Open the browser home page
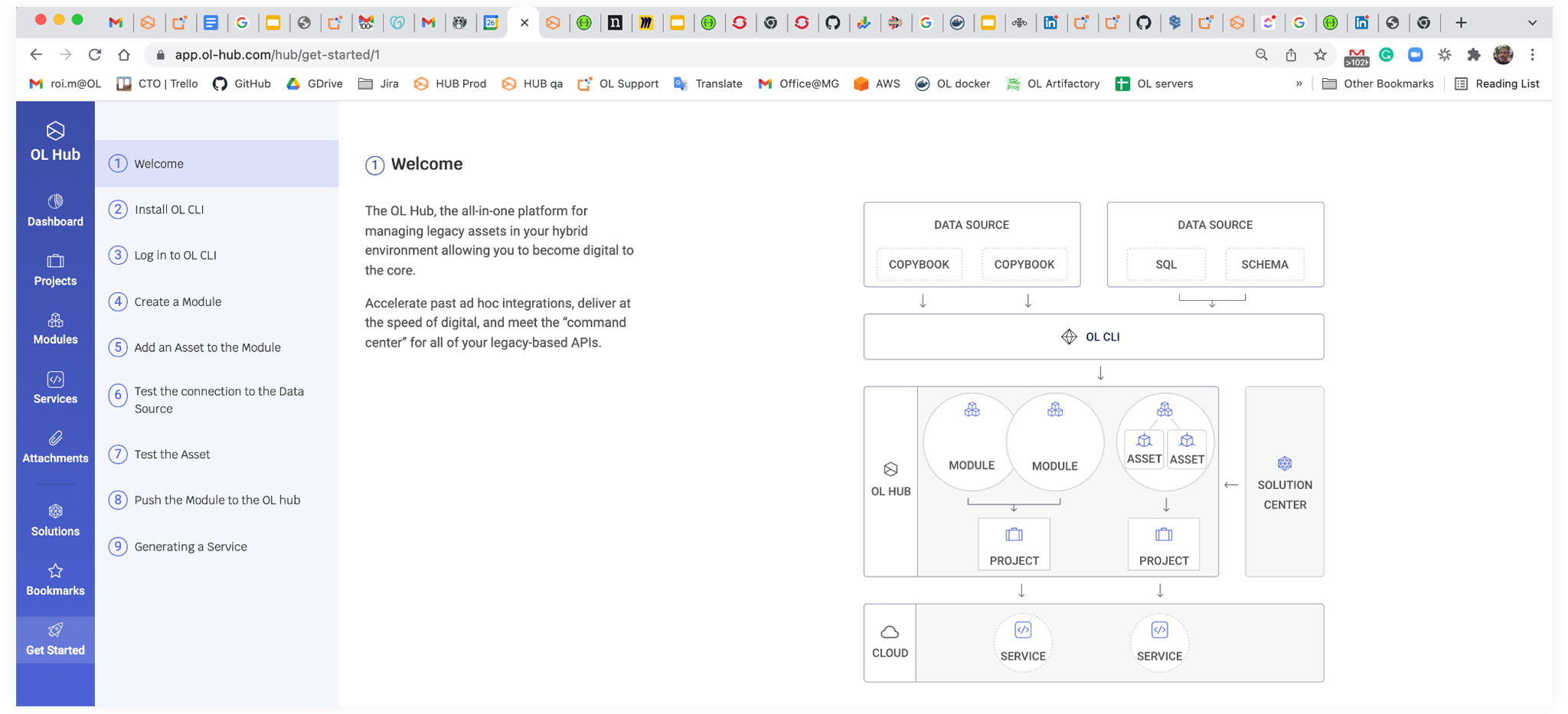Screen dimensions: 1568x714 point(124,54)
